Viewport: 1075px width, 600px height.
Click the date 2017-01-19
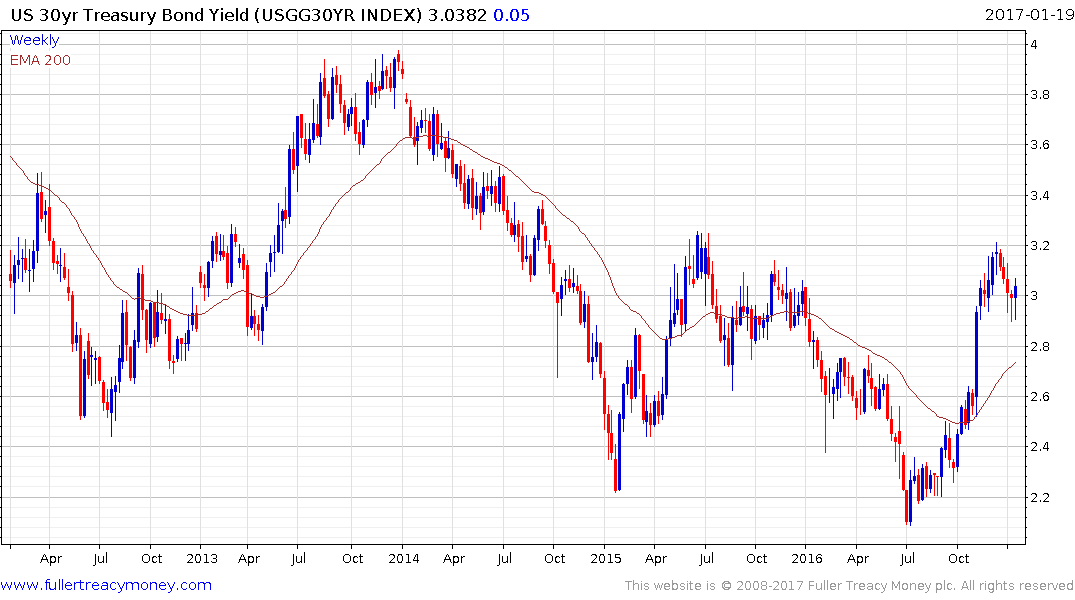click(1029, 14)
